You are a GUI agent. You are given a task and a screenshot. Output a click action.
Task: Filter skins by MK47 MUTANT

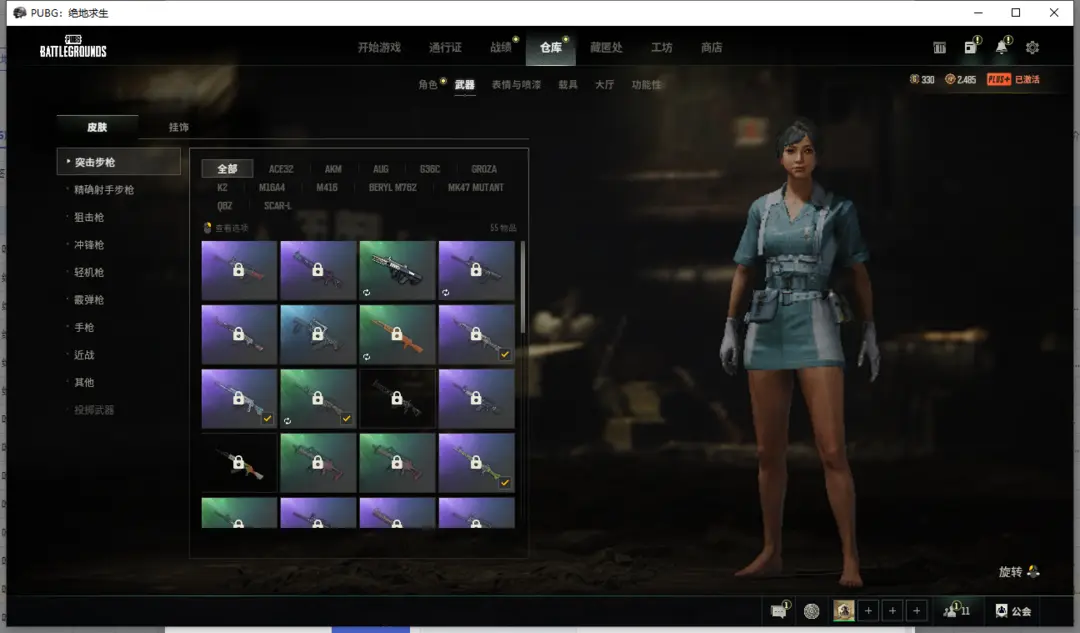[x=475, y=187]
